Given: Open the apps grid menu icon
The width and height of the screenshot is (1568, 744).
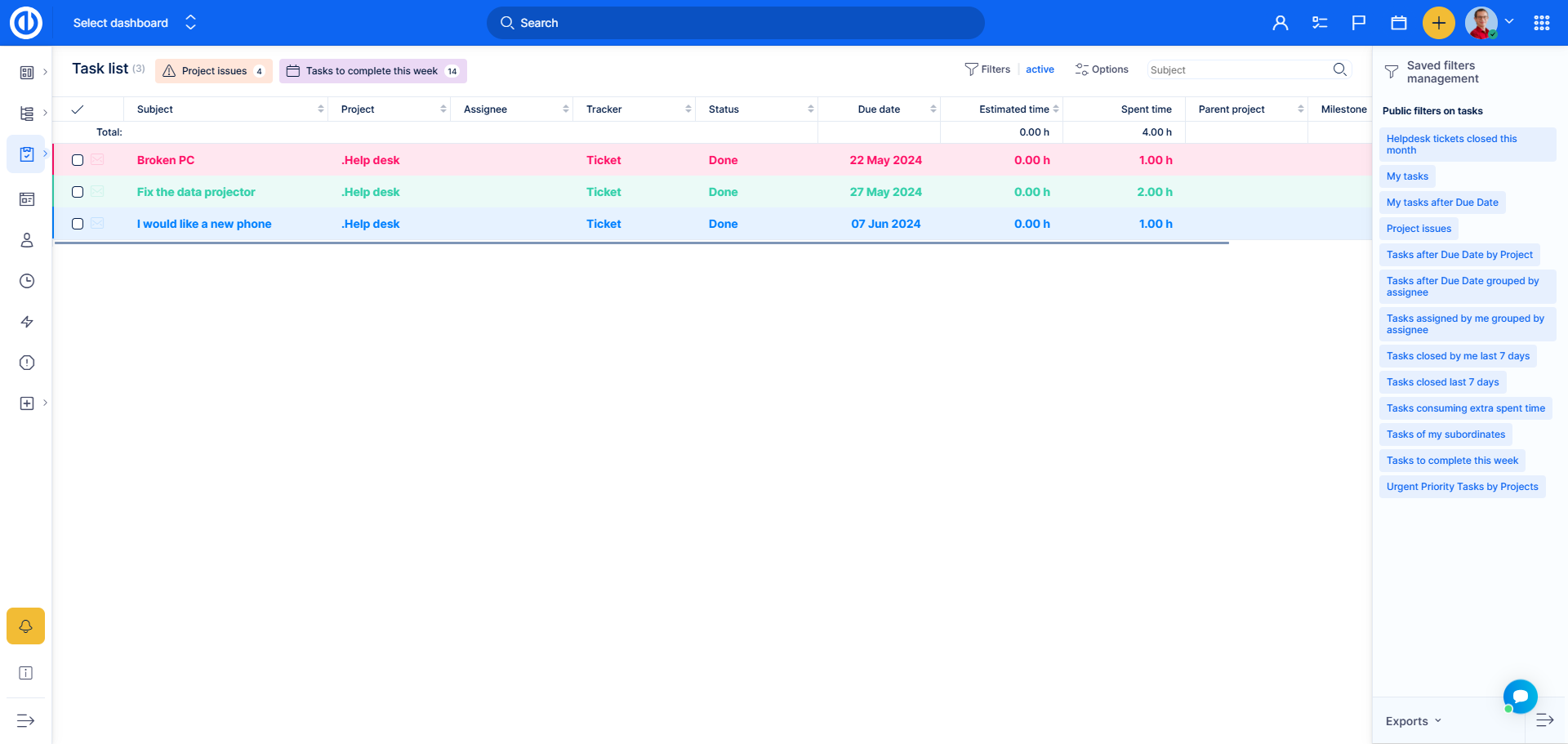Looking at the screenshot, I should click(x=1541, y=23).
